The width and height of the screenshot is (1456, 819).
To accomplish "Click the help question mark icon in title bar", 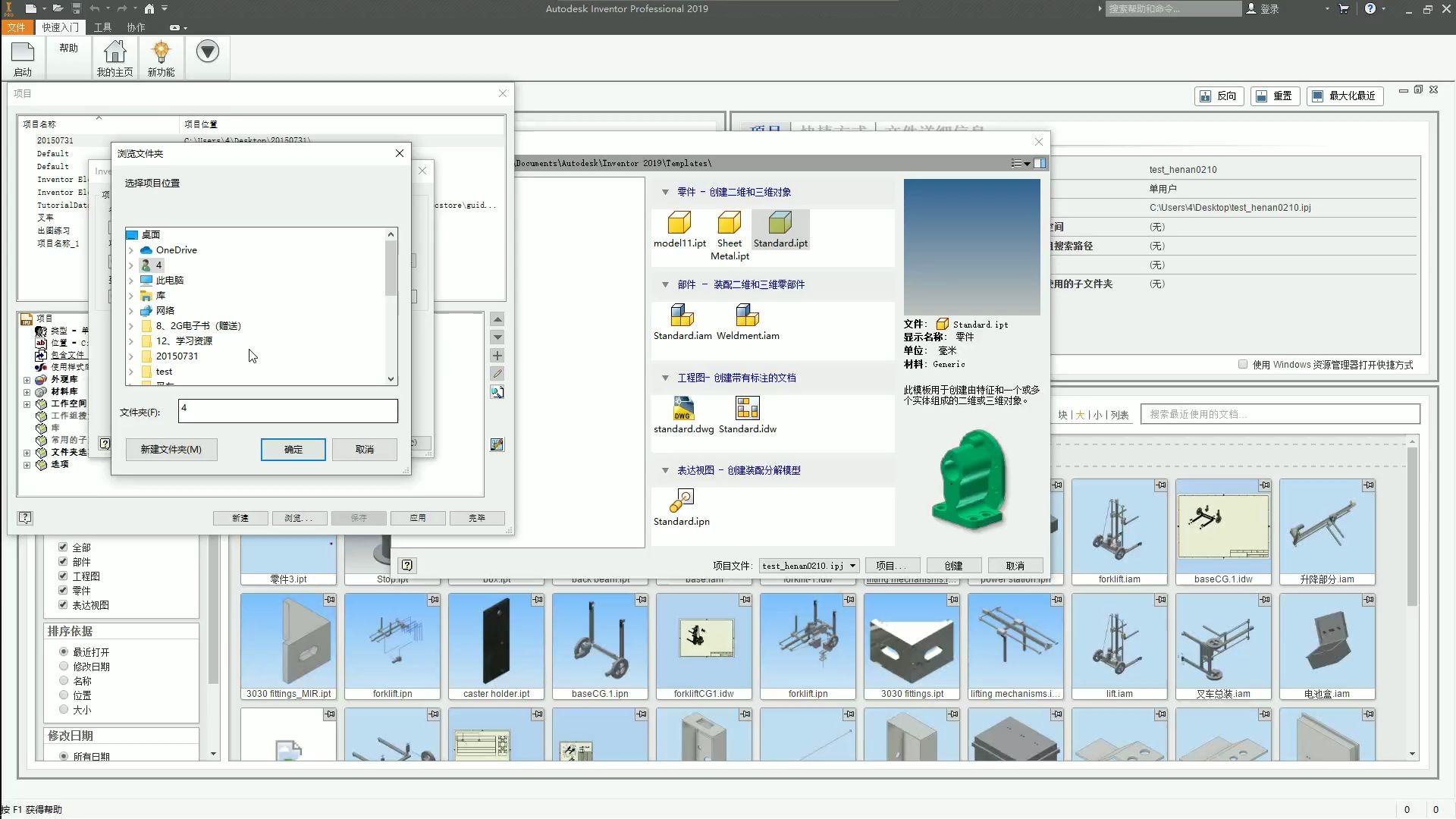I will [1370, 8].
